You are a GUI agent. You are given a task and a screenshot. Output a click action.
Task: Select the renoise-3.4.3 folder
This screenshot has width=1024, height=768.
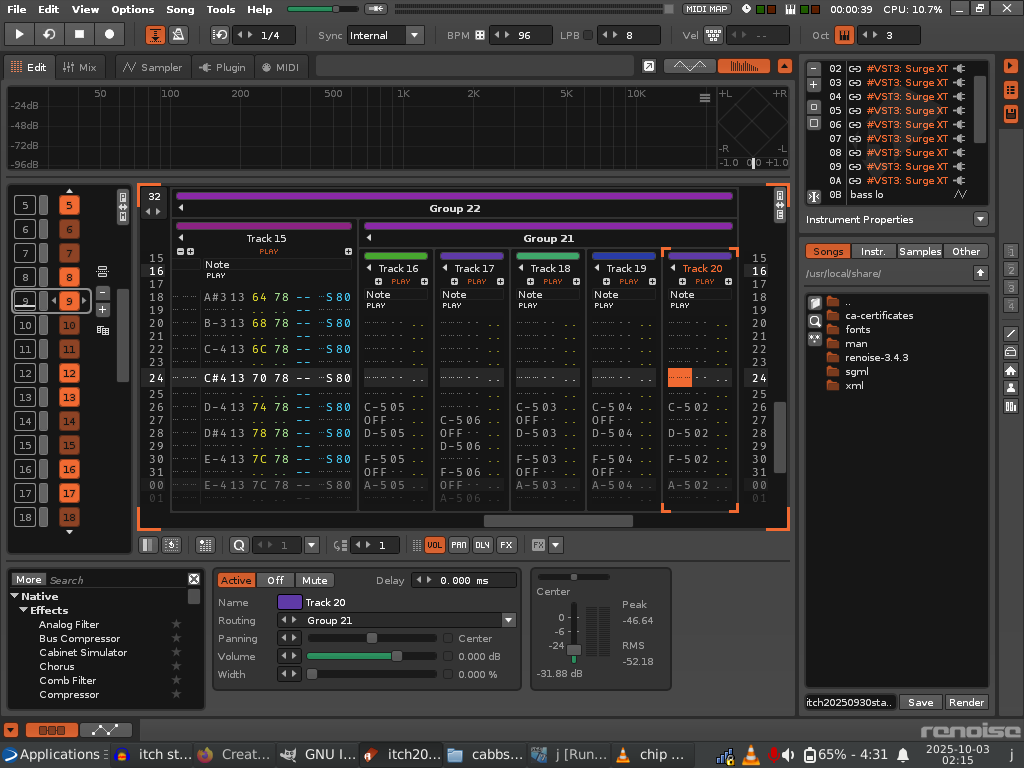(x=876, y=357)
